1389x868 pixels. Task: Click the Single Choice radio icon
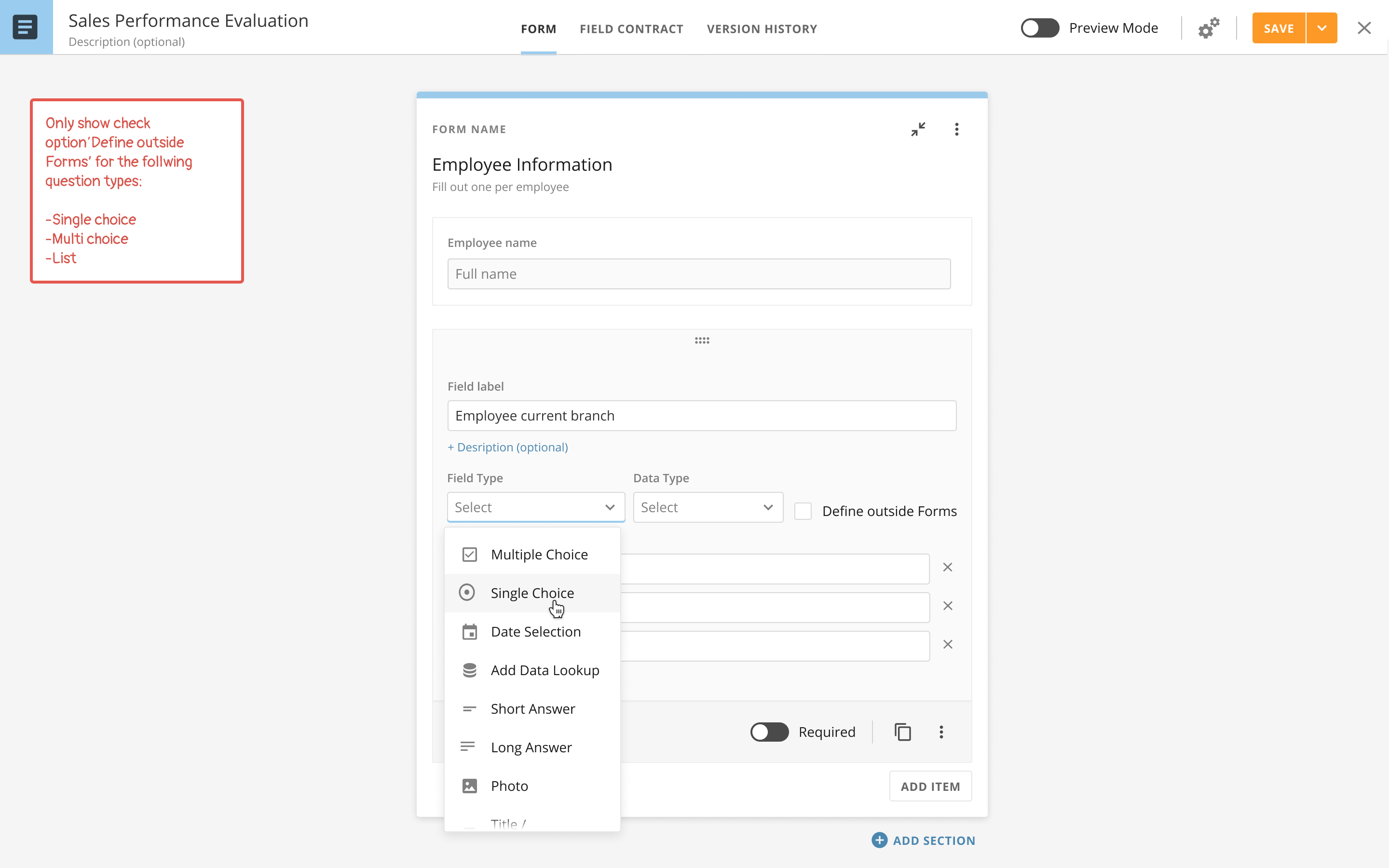467,593
